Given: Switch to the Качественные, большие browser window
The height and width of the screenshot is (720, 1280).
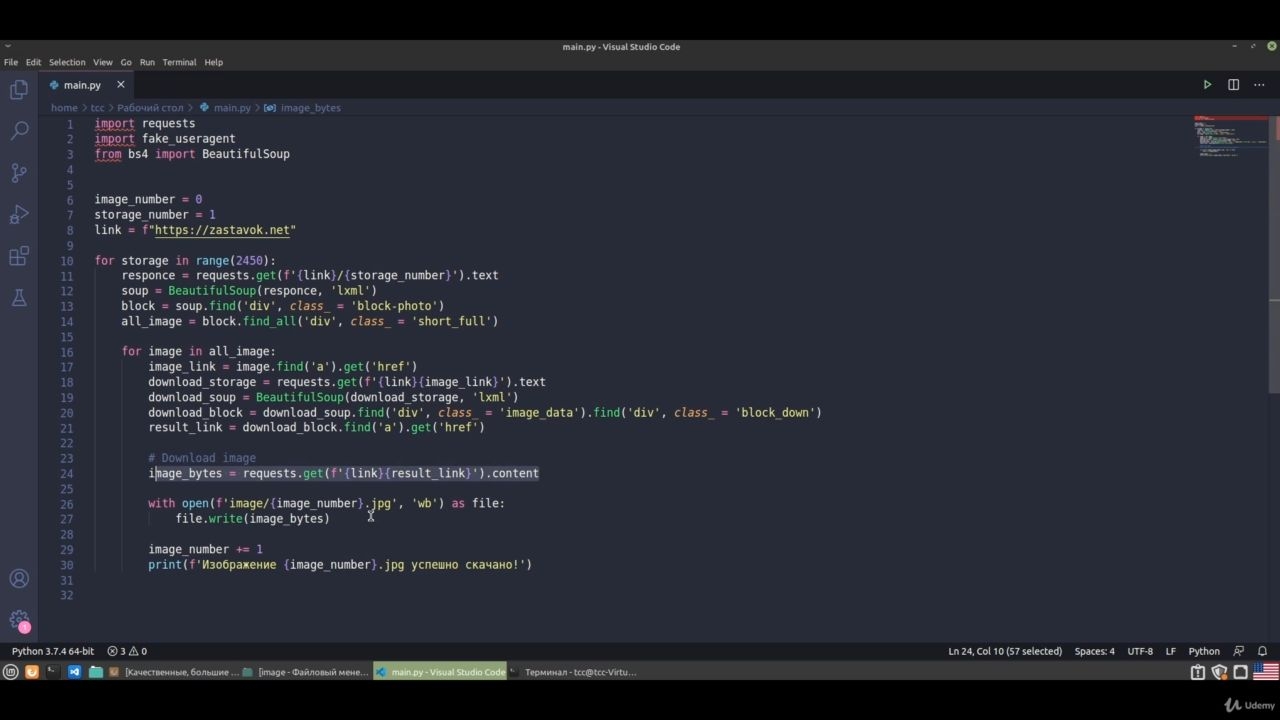Looking at the screenshot, I should 174,672.
